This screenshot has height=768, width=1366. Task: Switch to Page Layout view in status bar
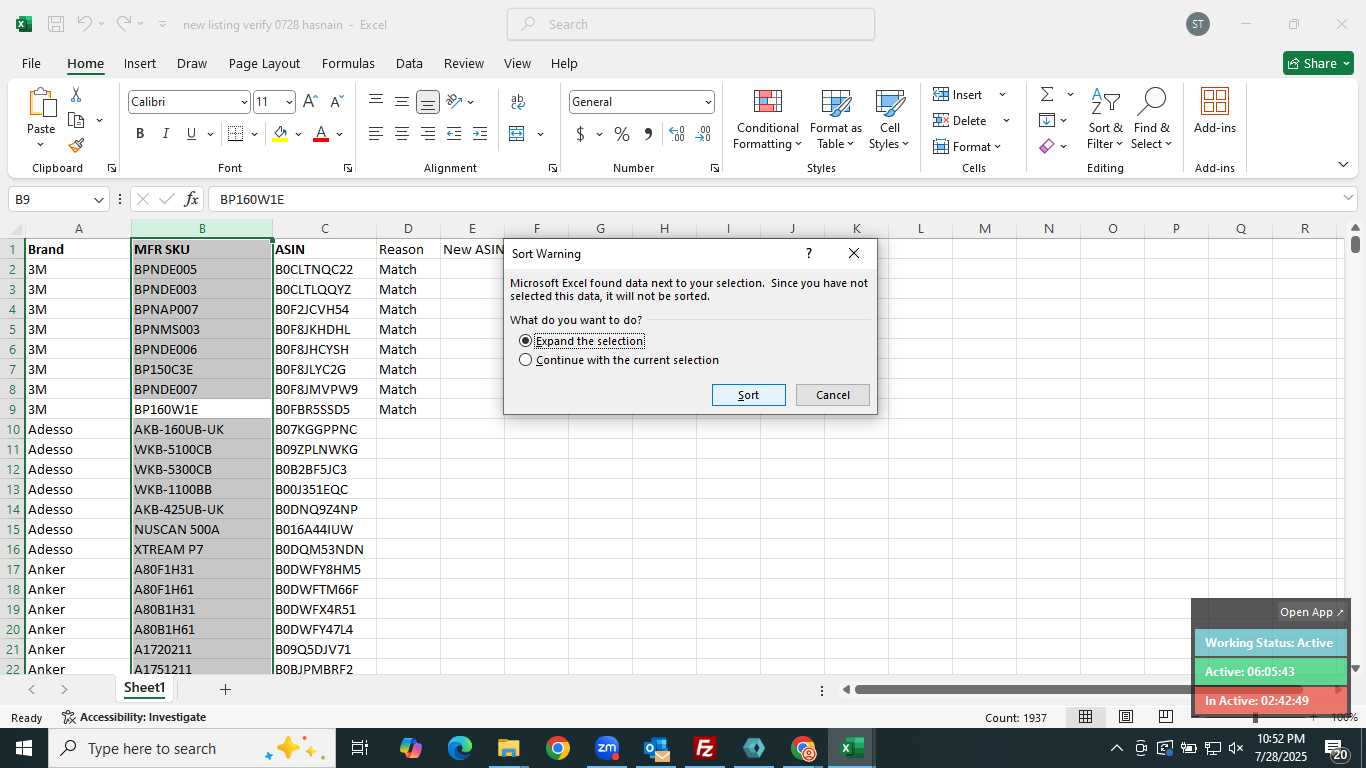coord(1126,717)
